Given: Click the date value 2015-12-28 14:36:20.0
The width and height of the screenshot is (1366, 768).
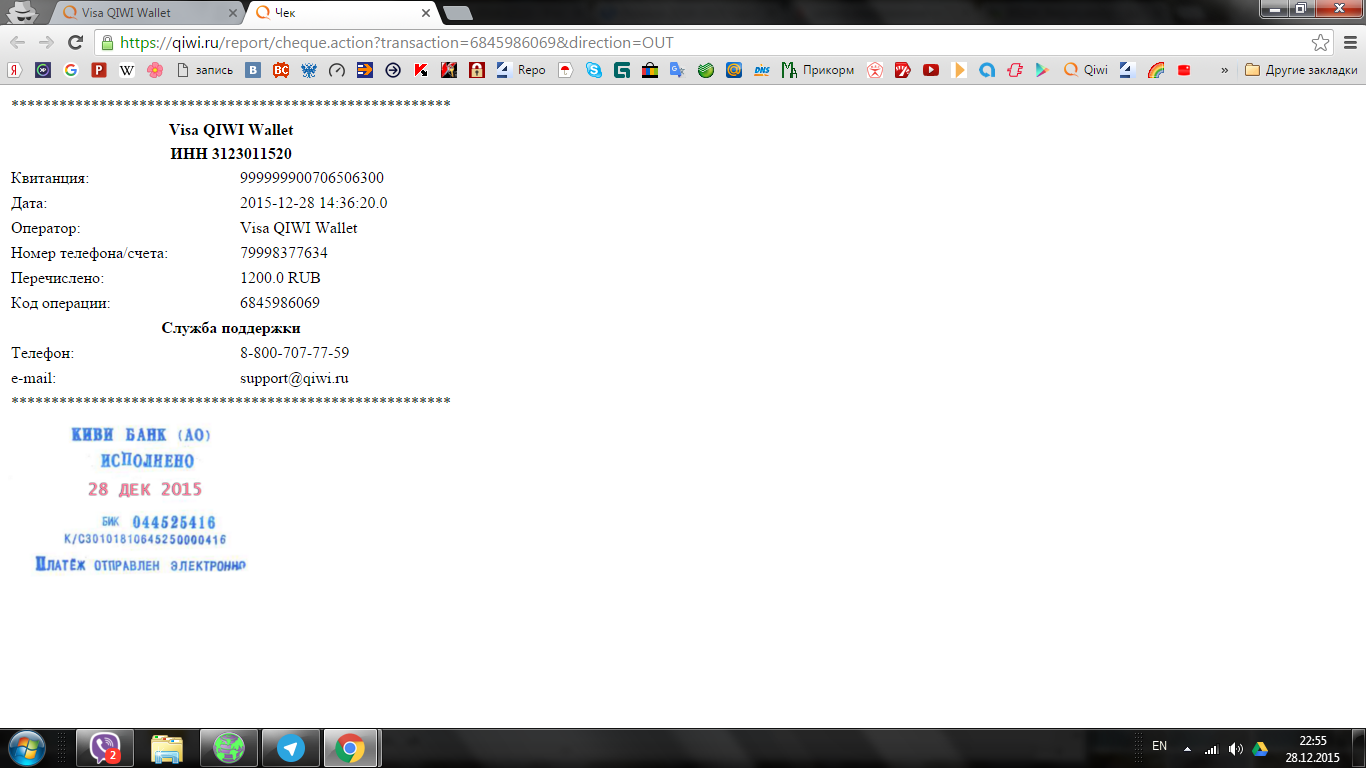Looking at the screenshot, I should click(314, 203).
